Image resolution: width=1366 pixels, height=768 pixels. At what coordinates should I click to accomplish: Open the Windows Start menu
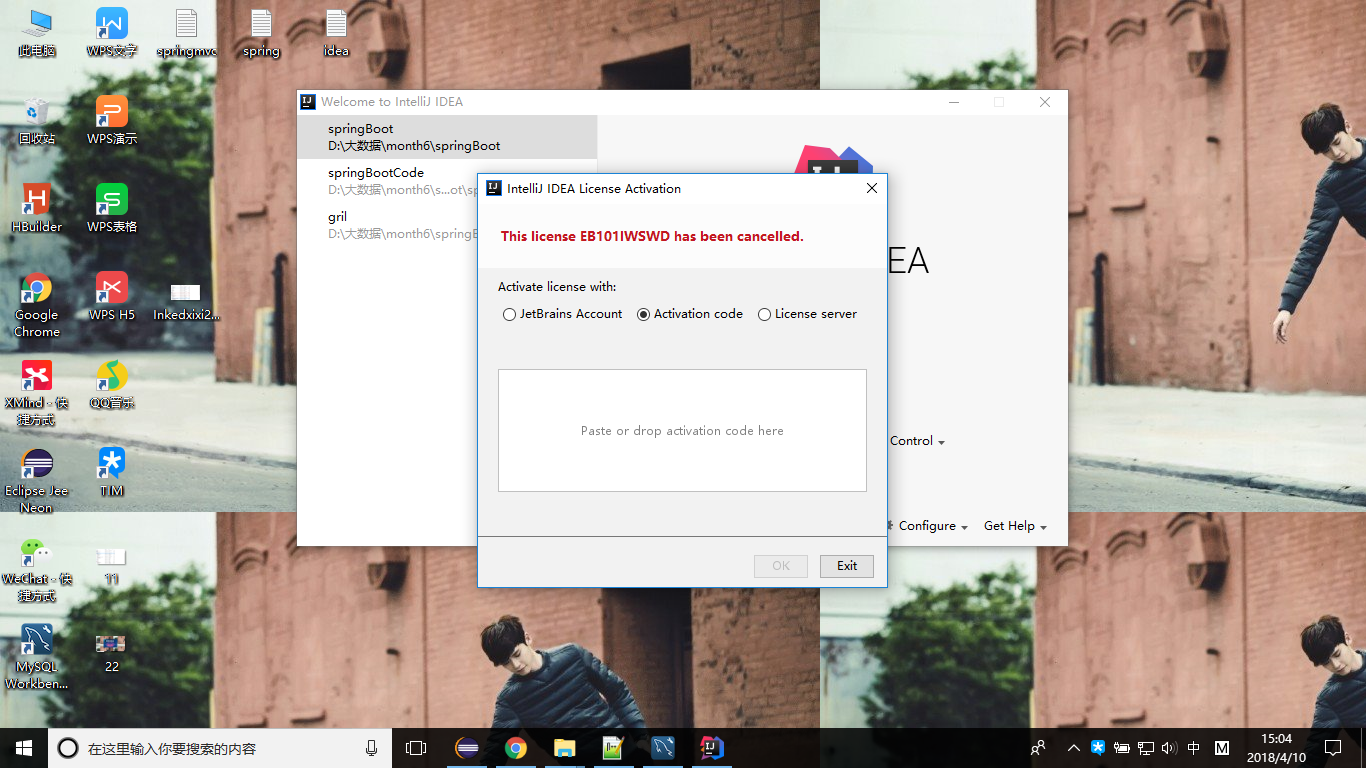(x=24, y=748)
